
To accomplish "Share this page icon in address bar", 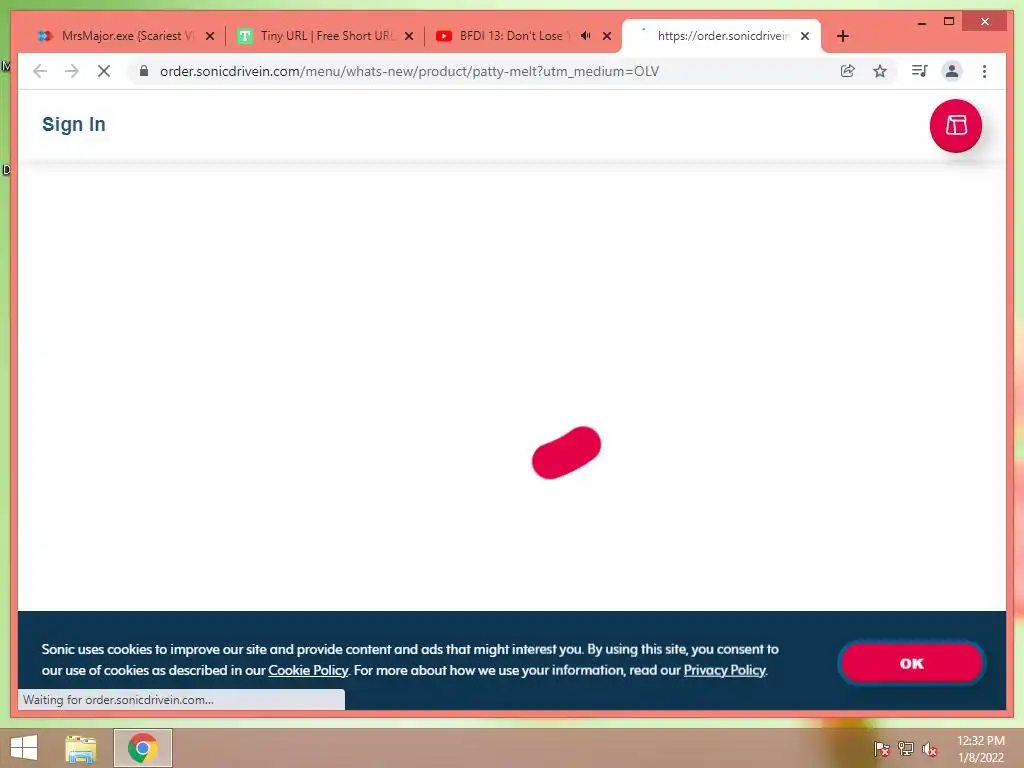I will pos(848,71).
